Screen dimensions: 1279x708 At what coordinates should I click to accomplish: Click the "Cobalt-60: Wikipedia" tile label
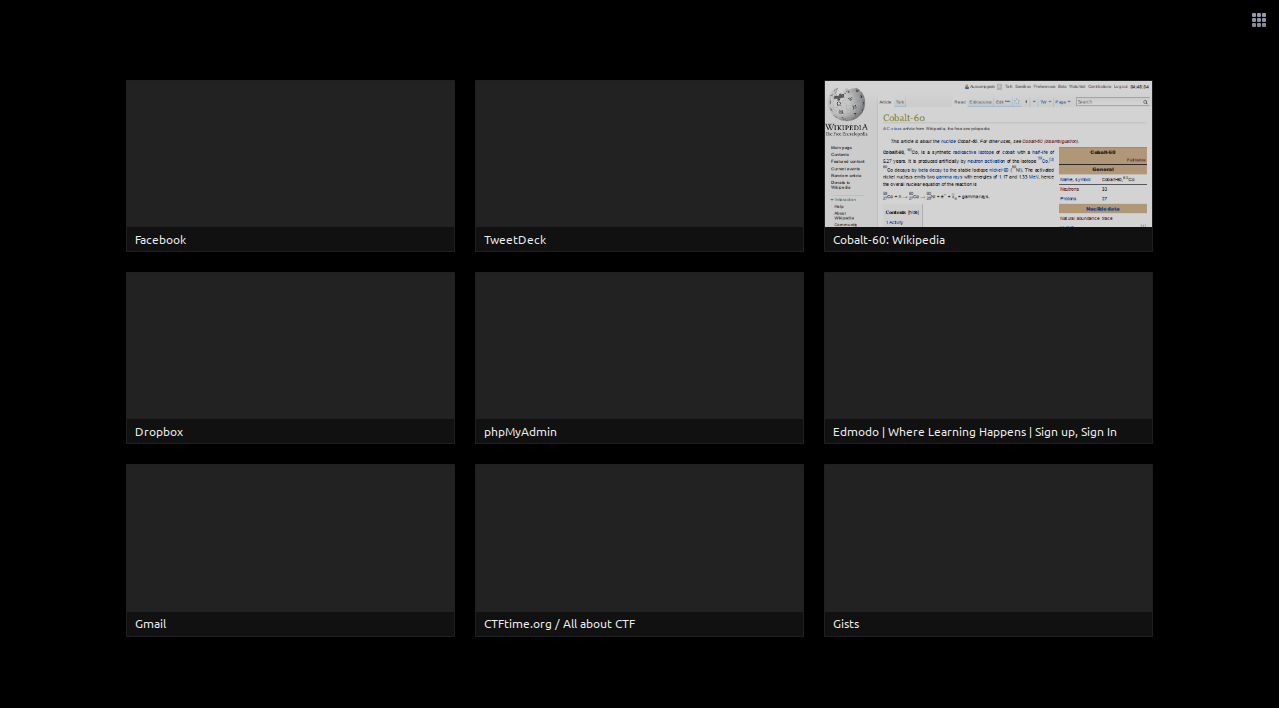tap(889, 240)
